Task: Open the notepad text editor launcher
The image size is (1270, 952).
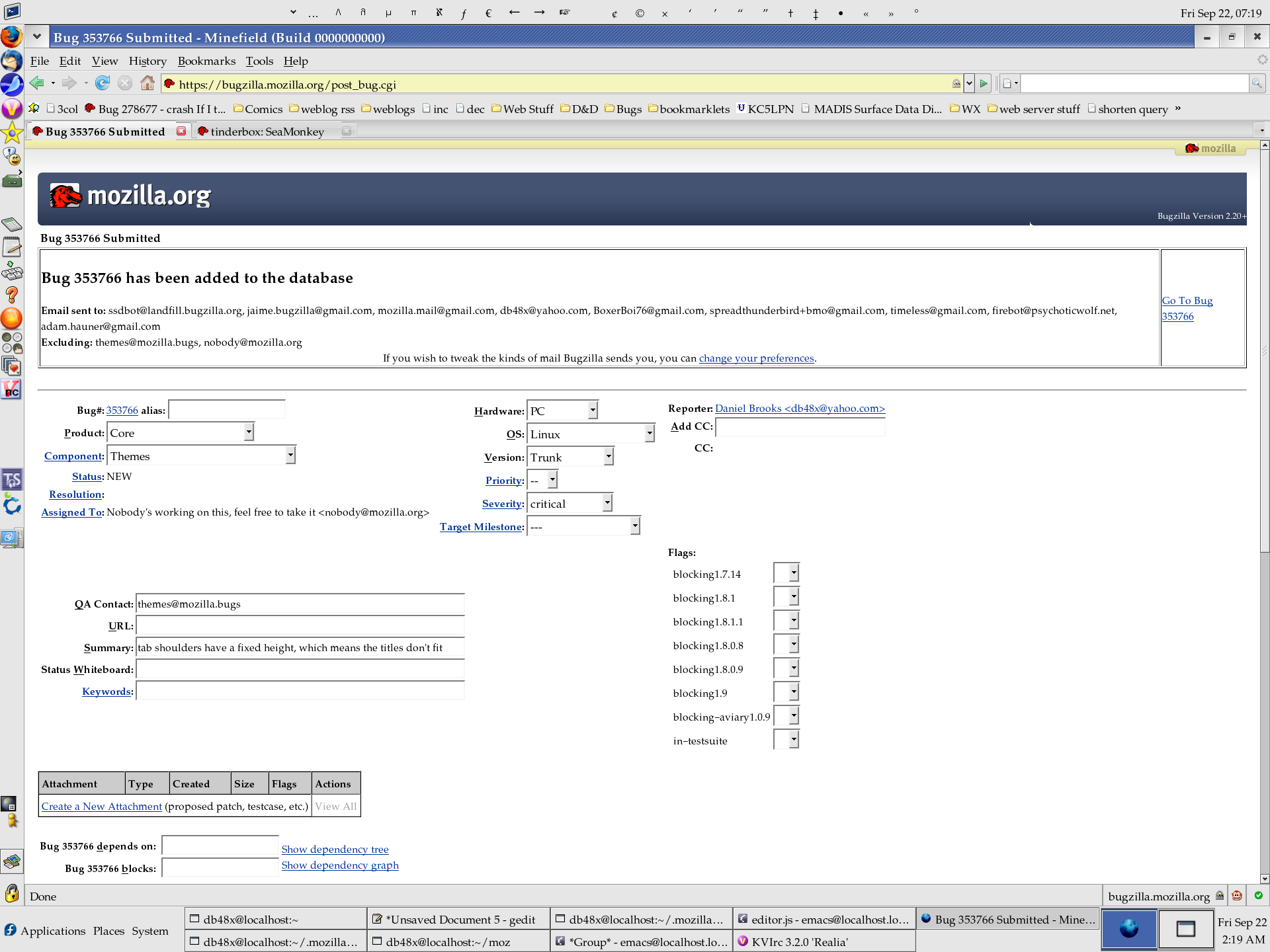Action: (x=12, y=247)
